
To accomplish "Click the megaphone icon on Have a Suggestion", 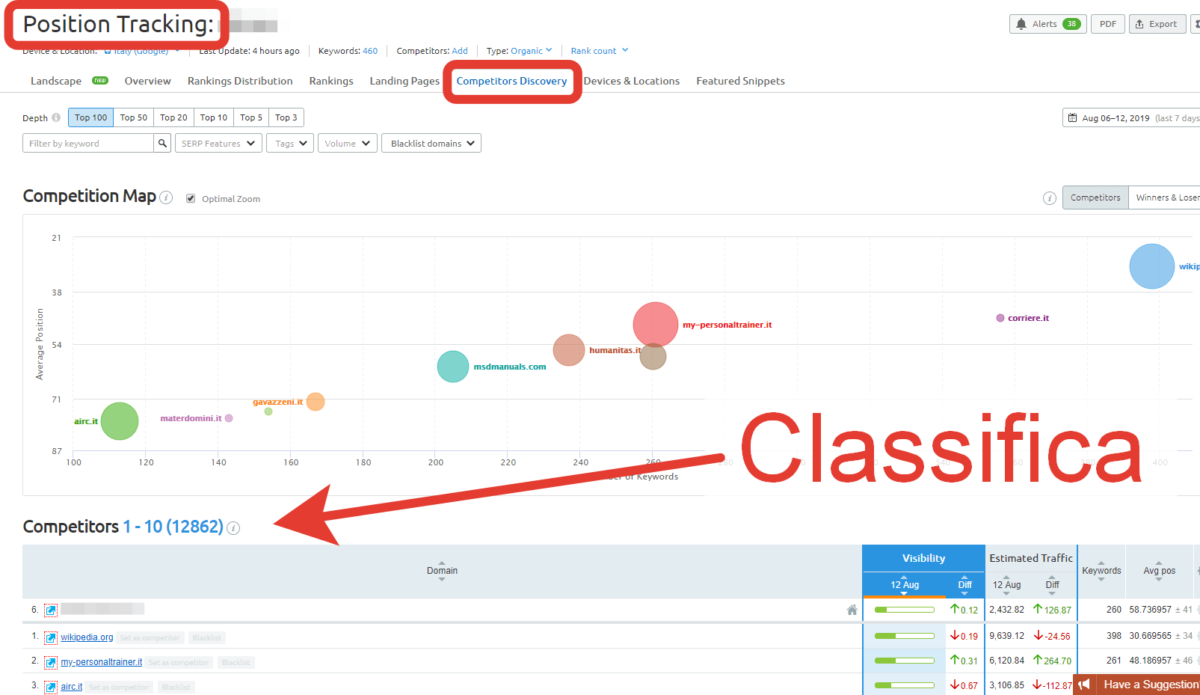I will click(1084, 685).
